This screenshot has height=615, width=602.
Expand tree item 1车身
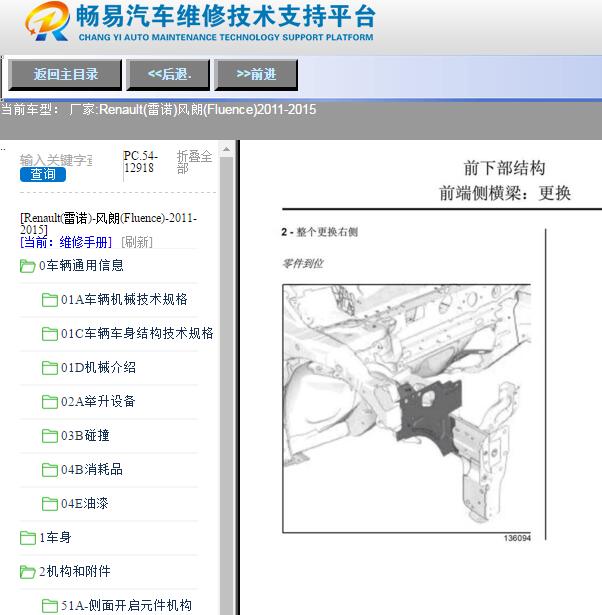(x=55, y=537)
